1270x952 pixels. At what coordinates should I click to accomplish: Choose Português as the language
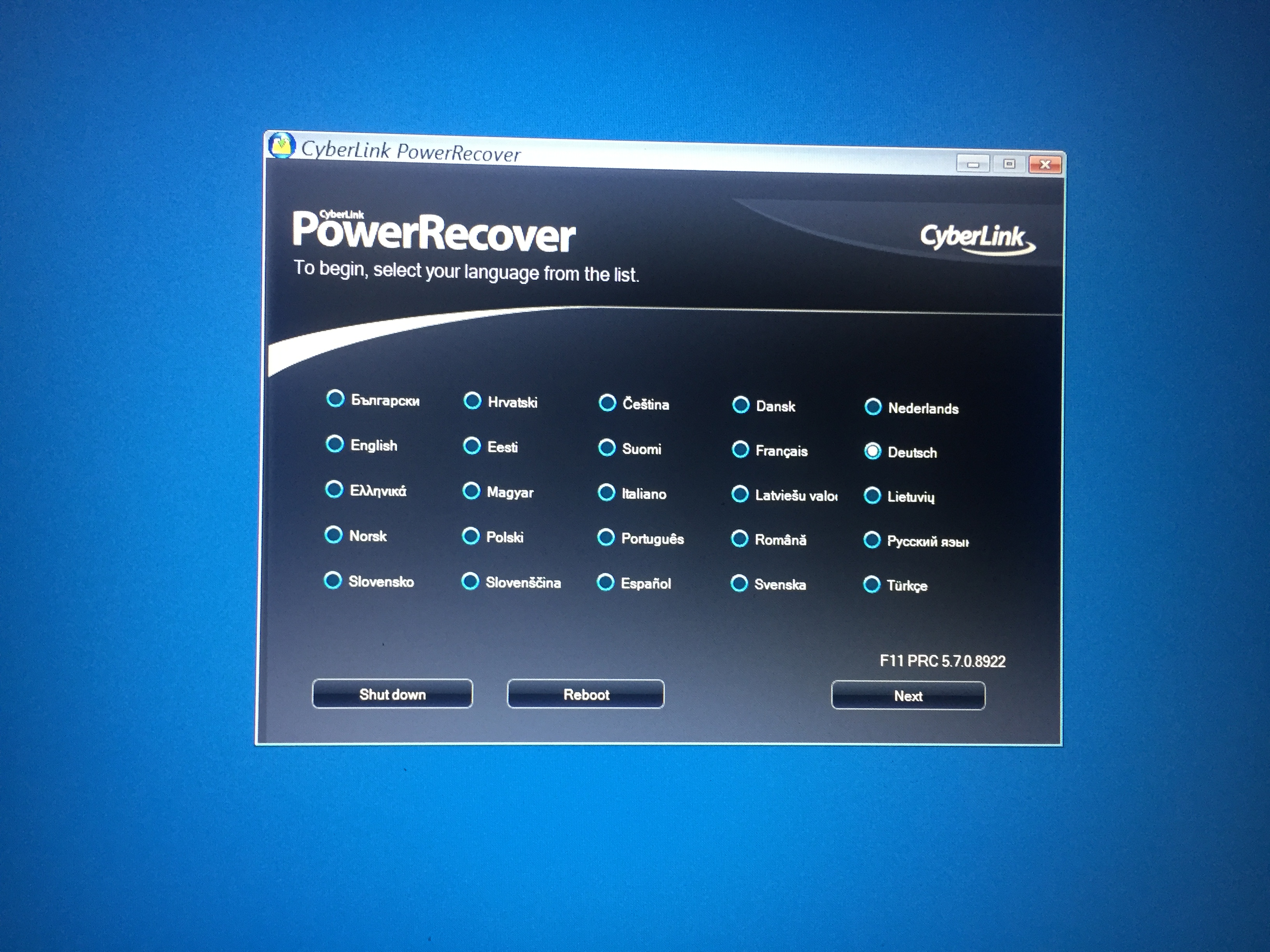pos(606,537)
